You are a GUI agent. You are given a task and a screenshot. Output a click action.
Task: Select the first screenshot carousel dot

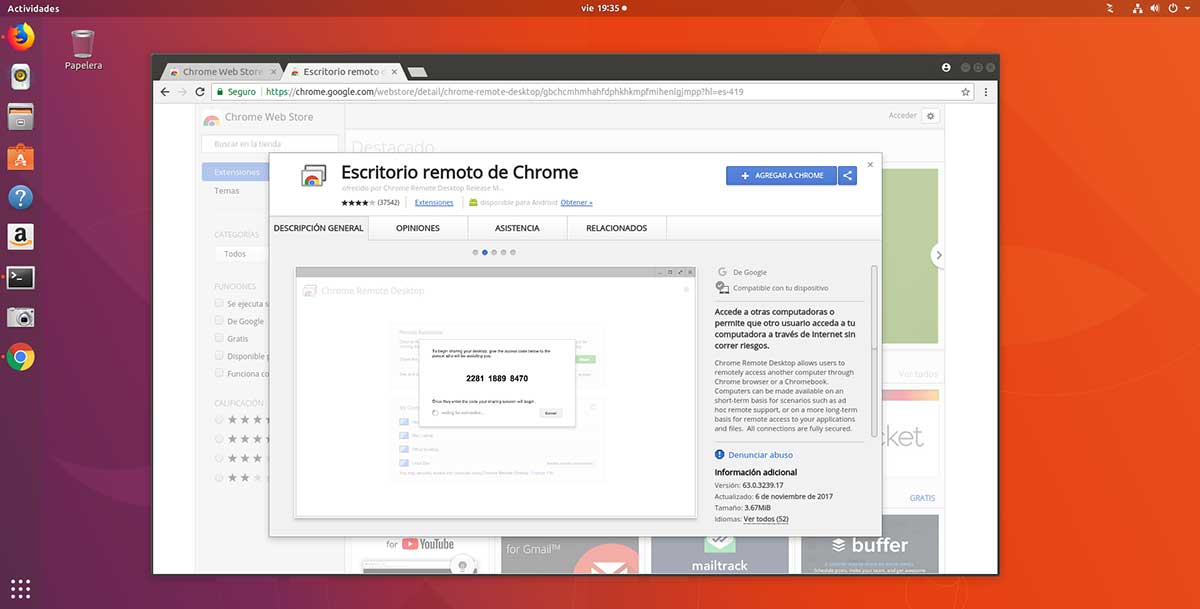(x=475, y=252)
